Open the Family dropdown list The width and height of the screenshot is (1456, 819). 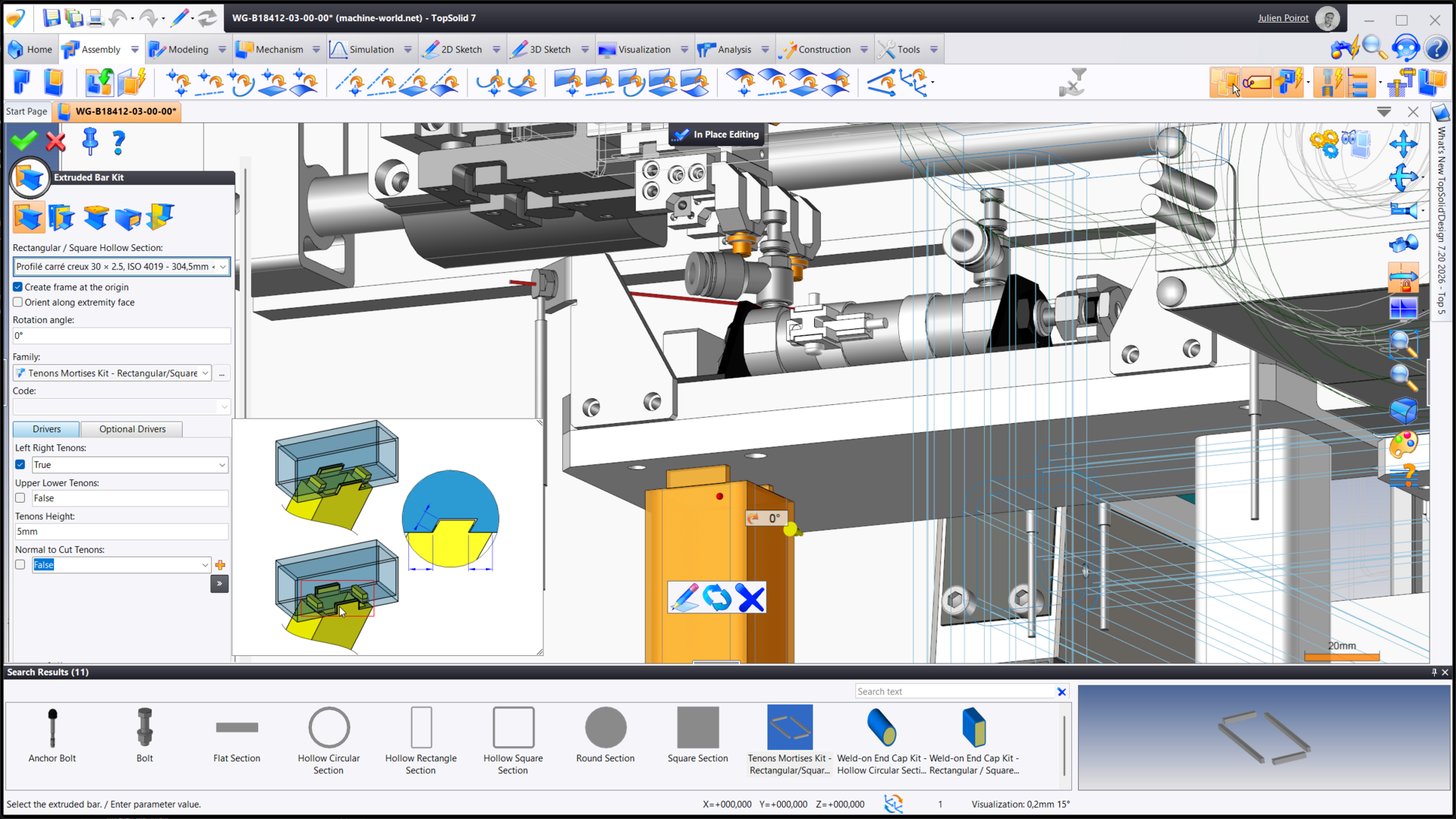click(205, 373)
